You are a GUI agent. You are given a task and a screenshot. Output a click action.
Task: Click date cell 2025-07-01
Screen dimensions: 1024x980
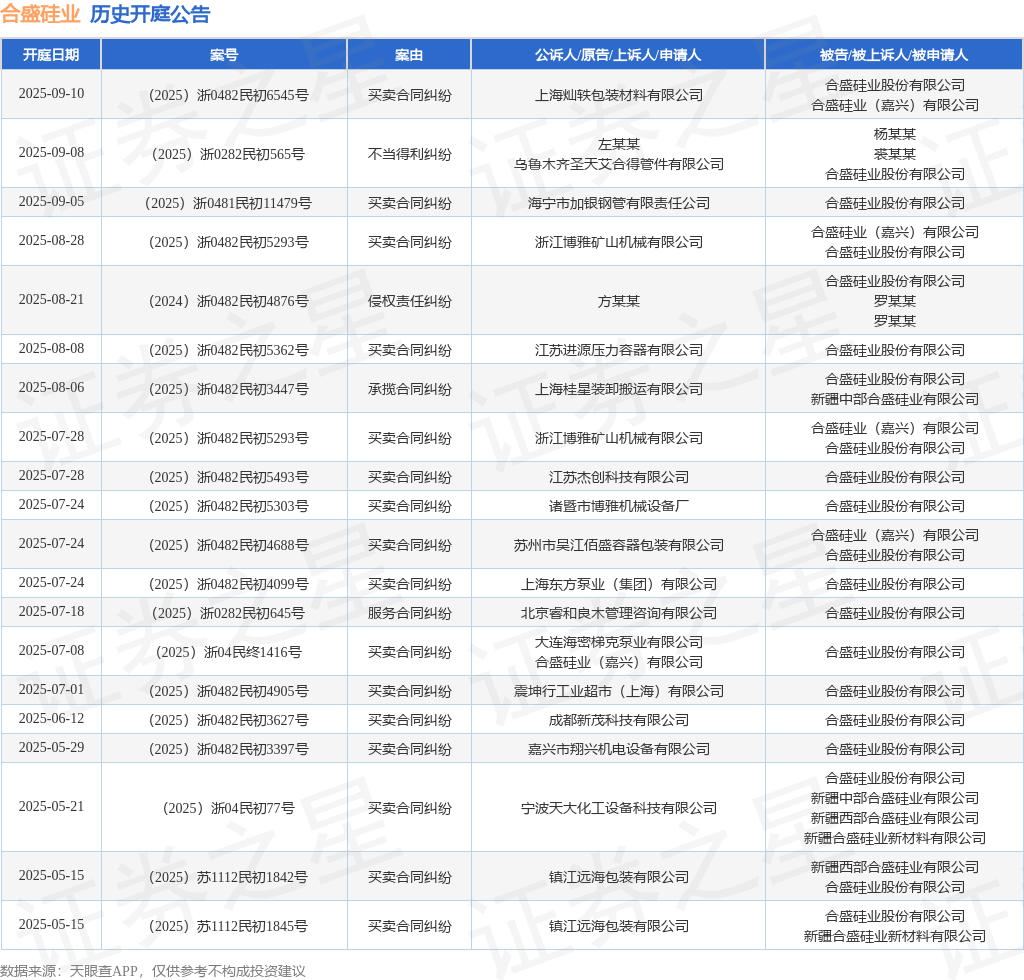click(x=52, y=689)
